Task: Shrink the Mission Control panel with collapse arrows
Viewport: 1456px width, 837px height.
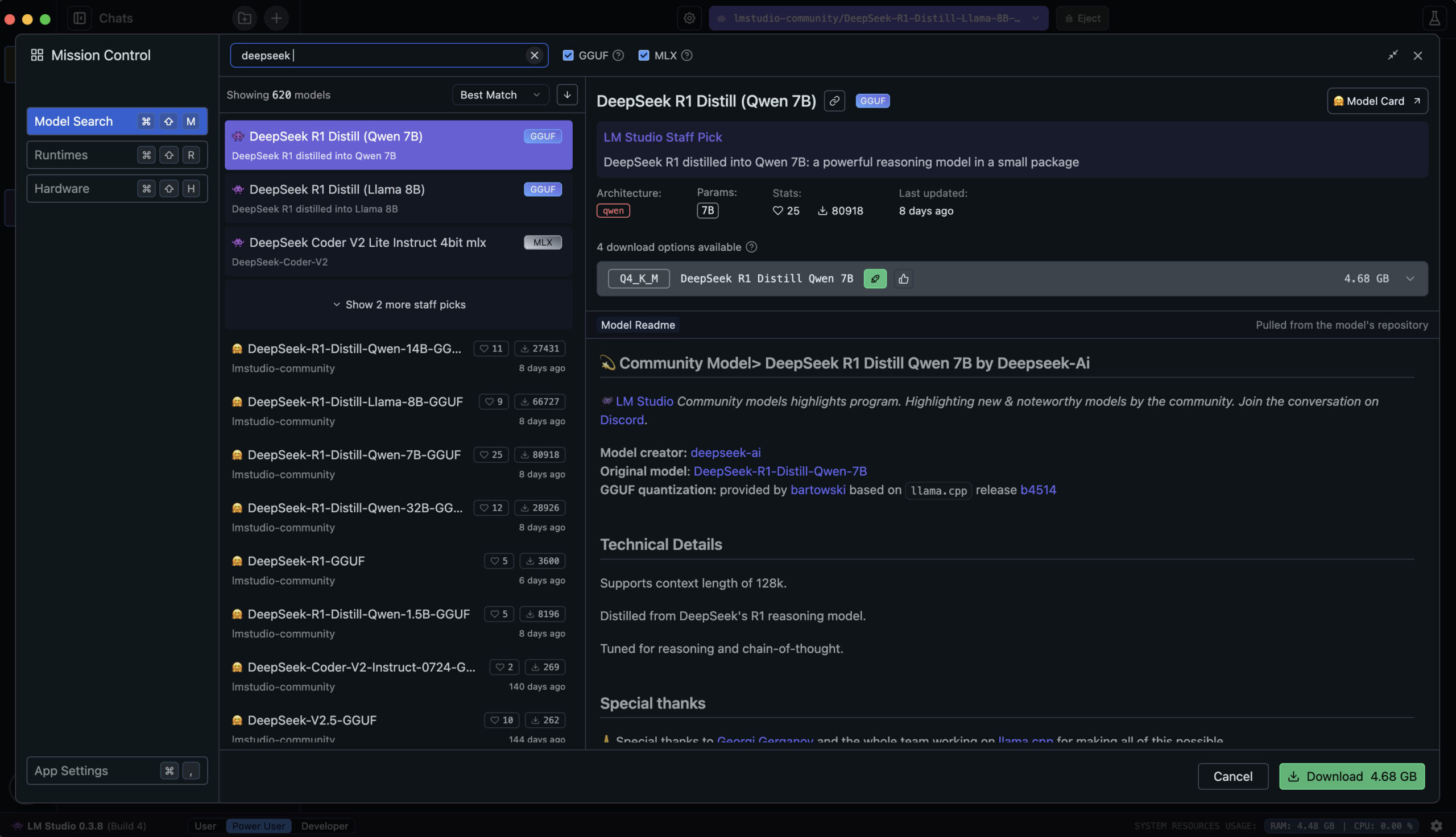Action: tap(1392, 55)
